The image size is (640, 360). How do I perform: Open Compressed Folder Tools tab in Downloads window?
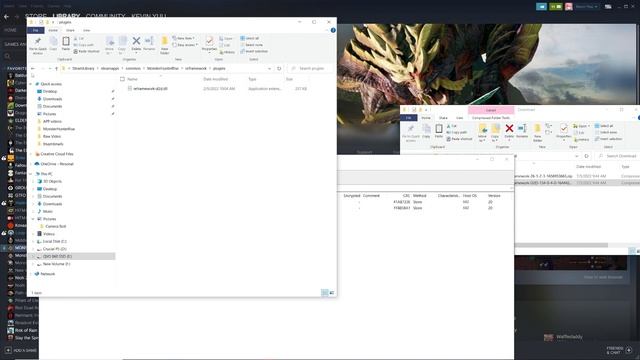point(491,118)
